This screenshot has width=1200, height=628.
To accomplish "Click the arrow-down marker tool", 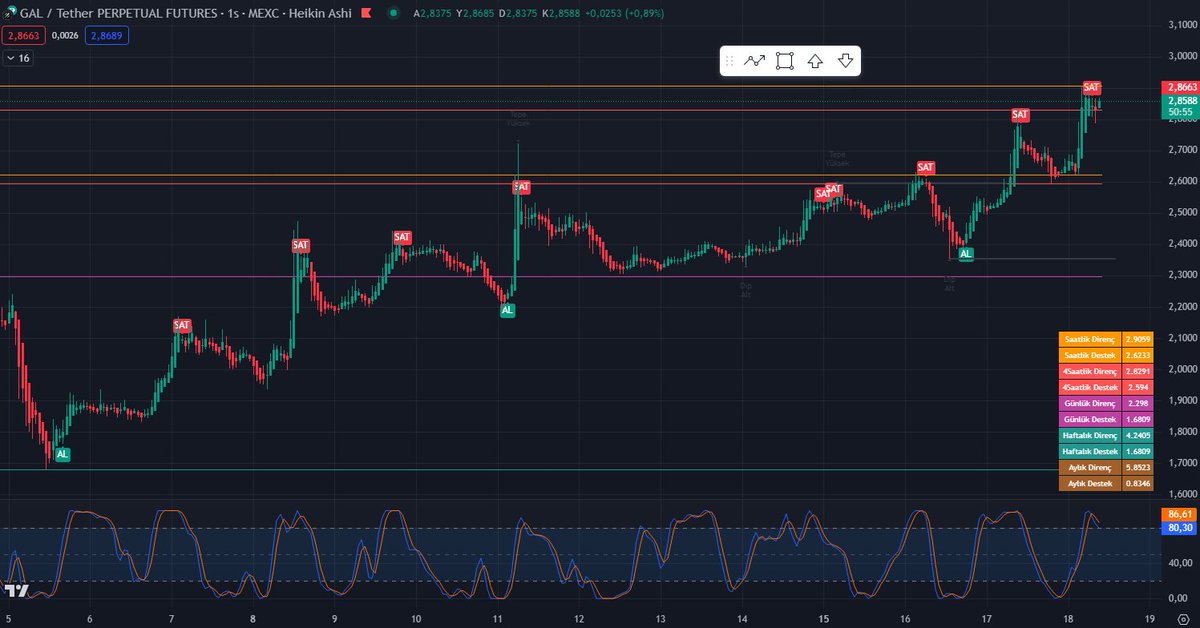I will click(845, 60).
